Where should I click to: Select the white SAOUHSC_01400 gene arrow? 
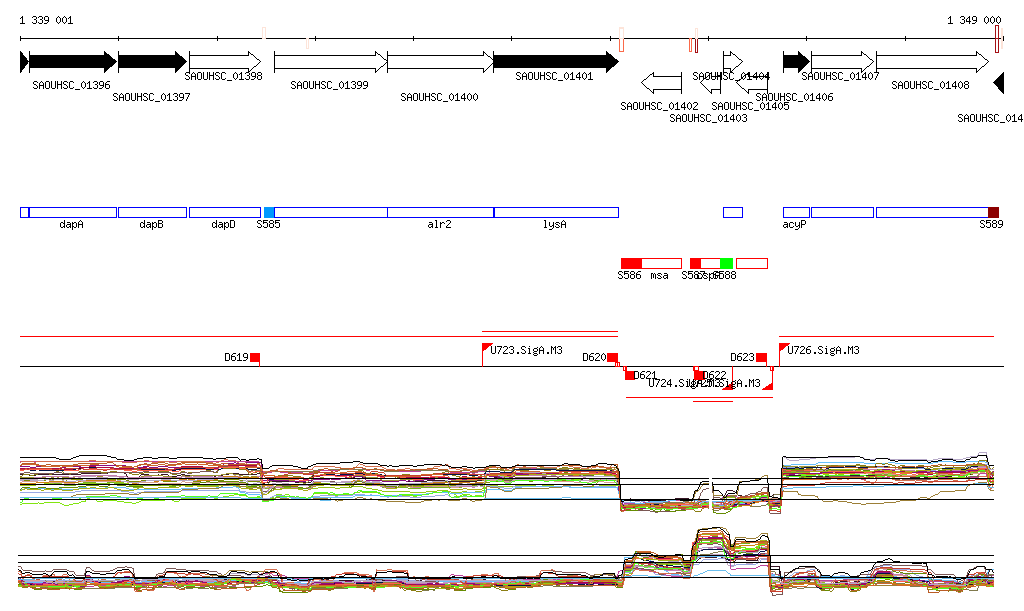tap(441, 62)
